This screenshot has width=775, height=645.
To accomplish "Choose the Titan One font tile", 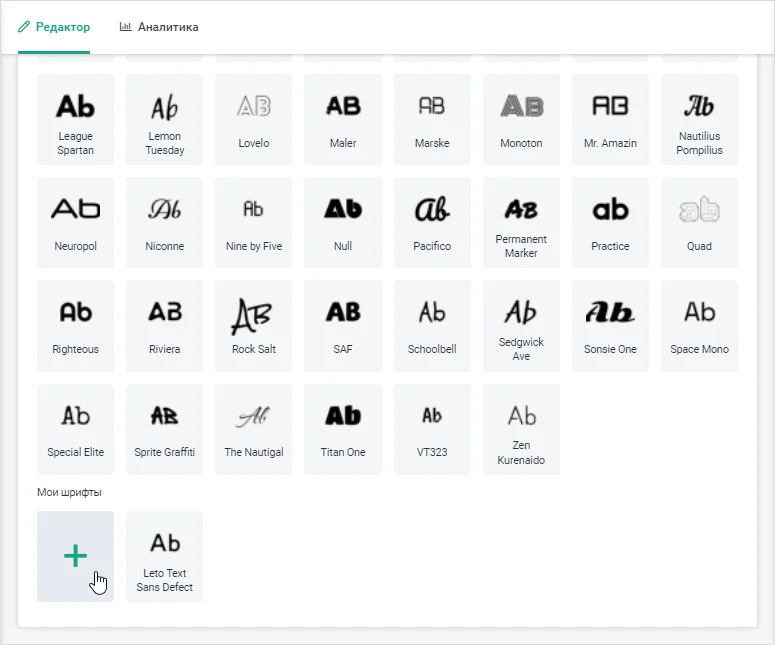I will pyautogui.click(x=343, y=429).
